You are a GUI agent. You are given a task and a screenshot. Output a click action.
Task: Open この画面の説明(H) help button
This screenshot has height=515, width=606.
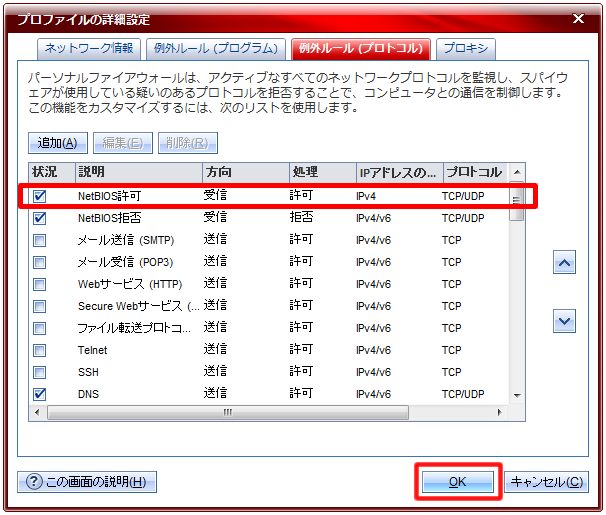(87, 482)
